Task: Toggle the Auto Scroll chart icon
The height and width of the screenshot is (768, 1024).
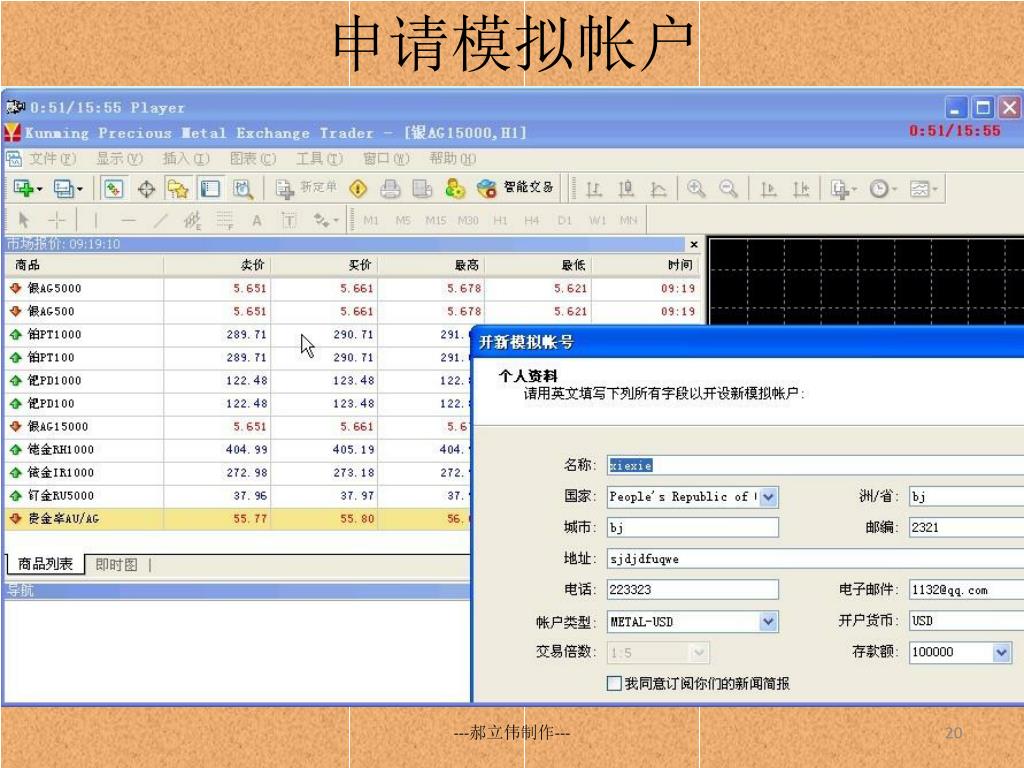Action: 769,189
